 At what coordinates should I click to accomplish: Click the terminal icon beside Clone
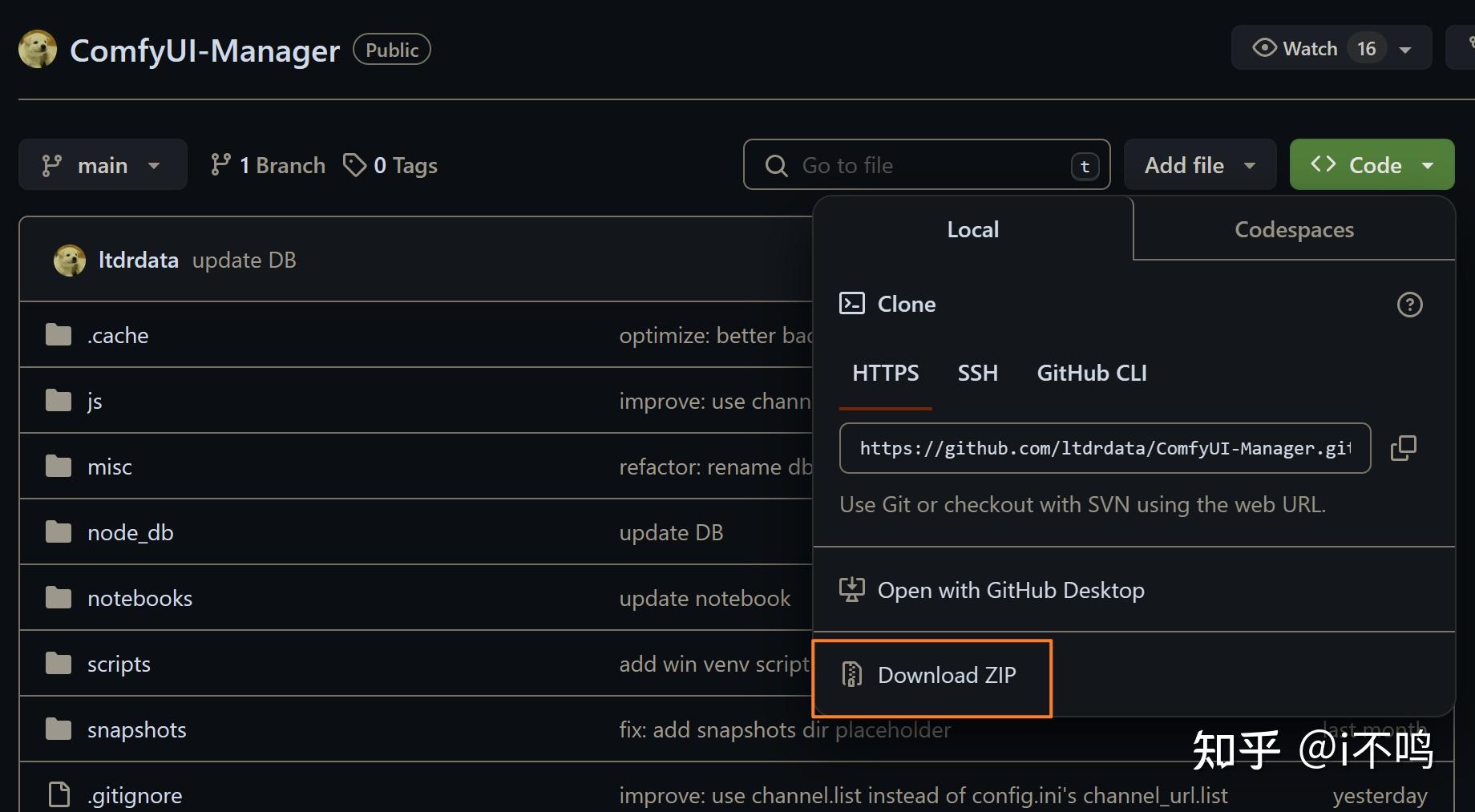pyautogui.click(x=851, y=304)
